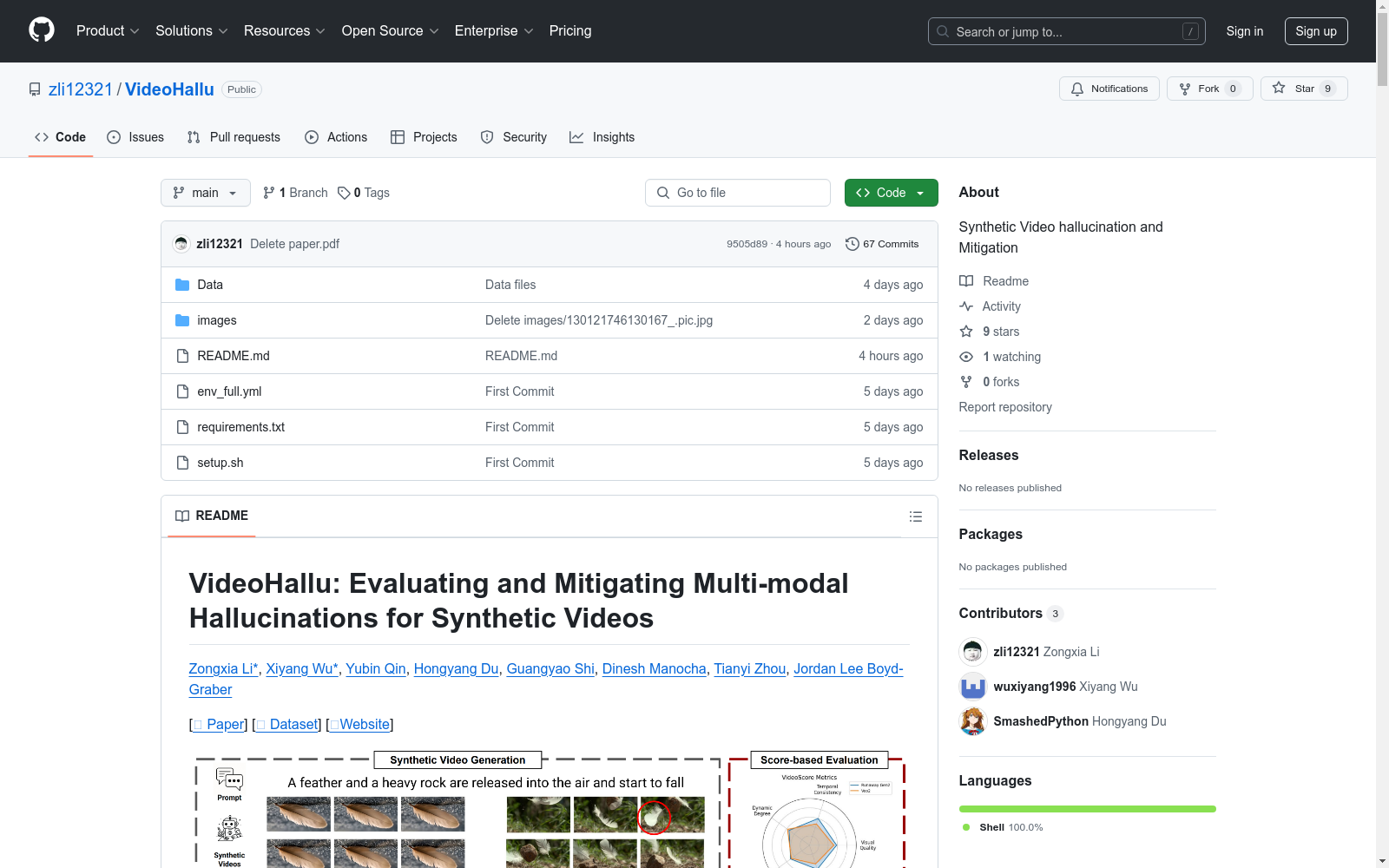Viewport: 1389px width, 868px height.
Task: View the Insights tab
Action: 602,137
